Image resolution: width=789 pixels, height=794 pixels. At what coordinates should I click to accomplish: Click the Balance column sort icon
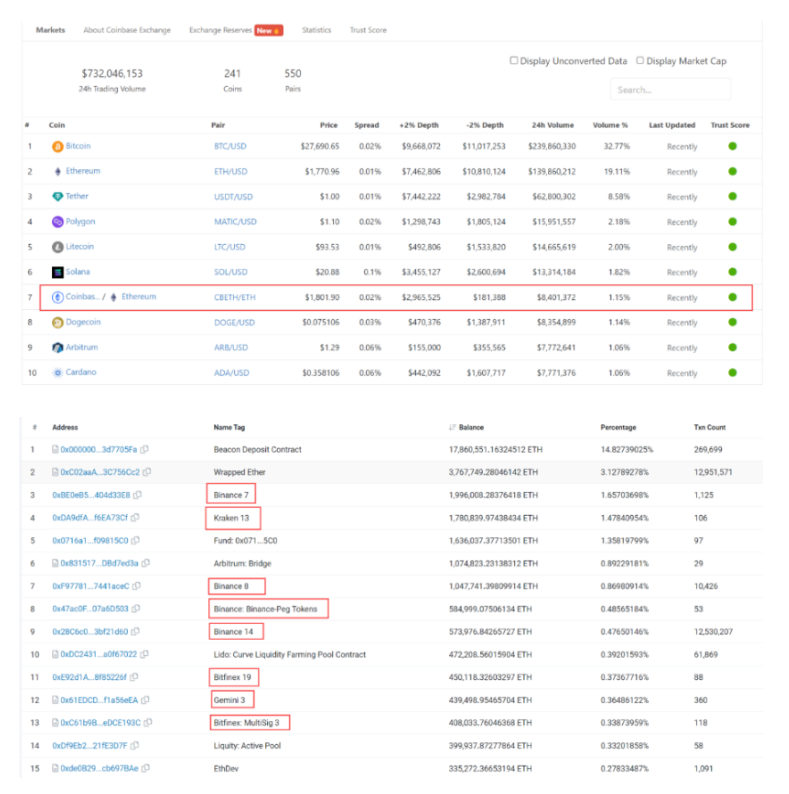(452, 427)
